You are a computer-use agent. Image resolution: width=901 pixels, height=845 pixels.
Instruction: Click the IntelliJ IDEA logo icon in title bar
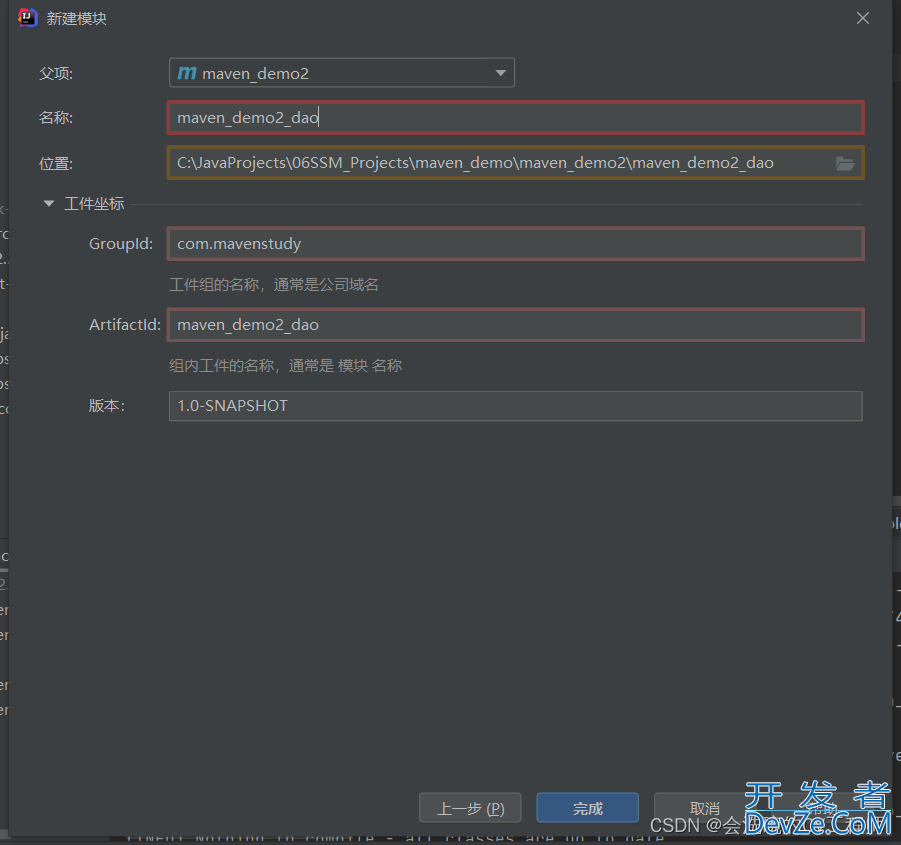click(28, 18)
